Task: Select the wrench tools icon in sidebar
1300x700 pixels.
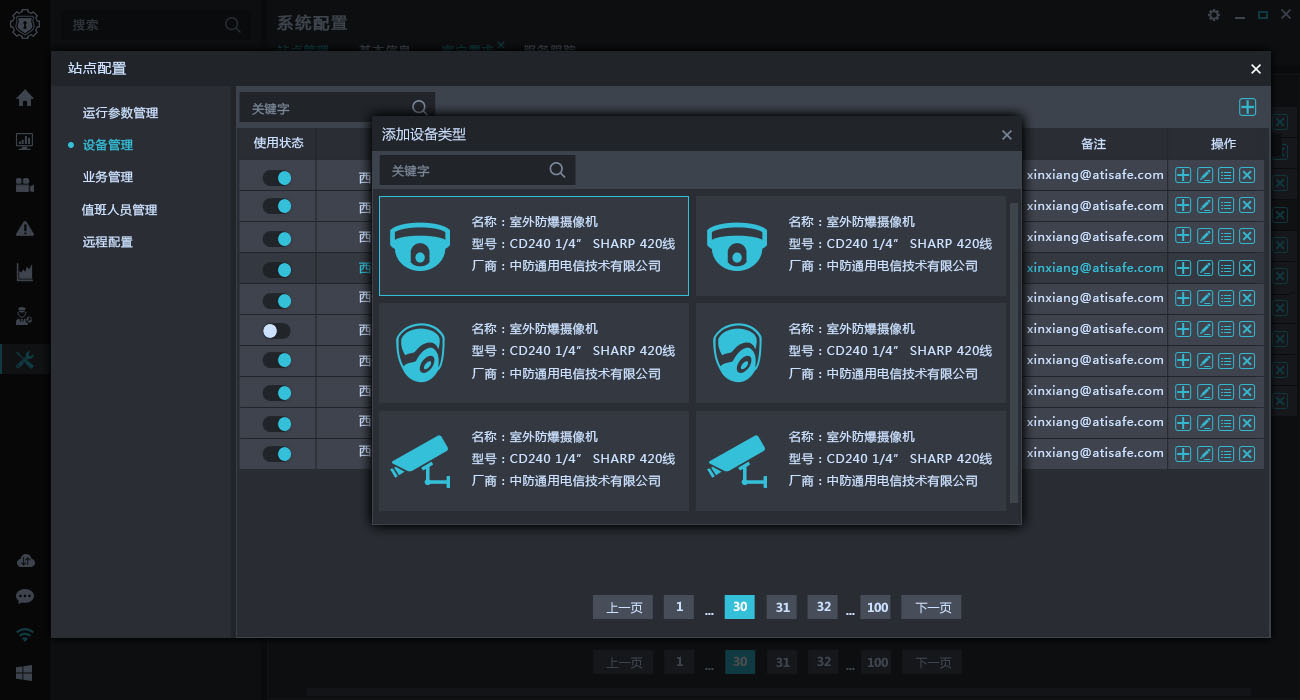Action: coord(25,358)
